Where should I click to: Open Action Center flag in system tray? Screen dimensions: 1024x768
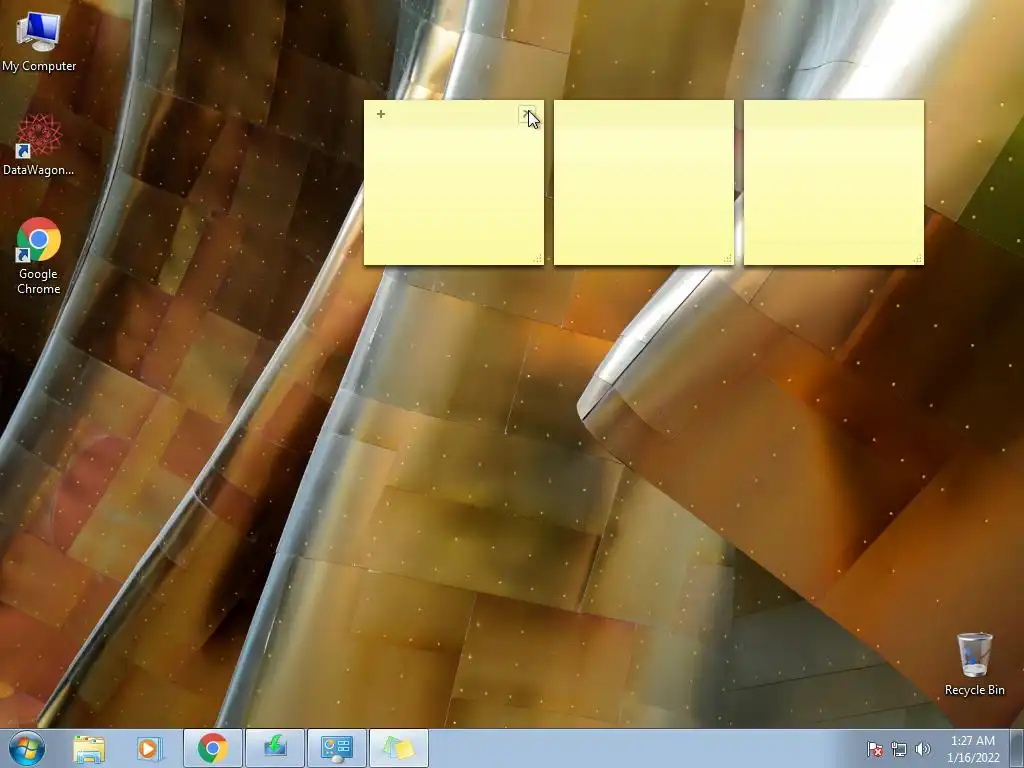[x=874, y=749]
